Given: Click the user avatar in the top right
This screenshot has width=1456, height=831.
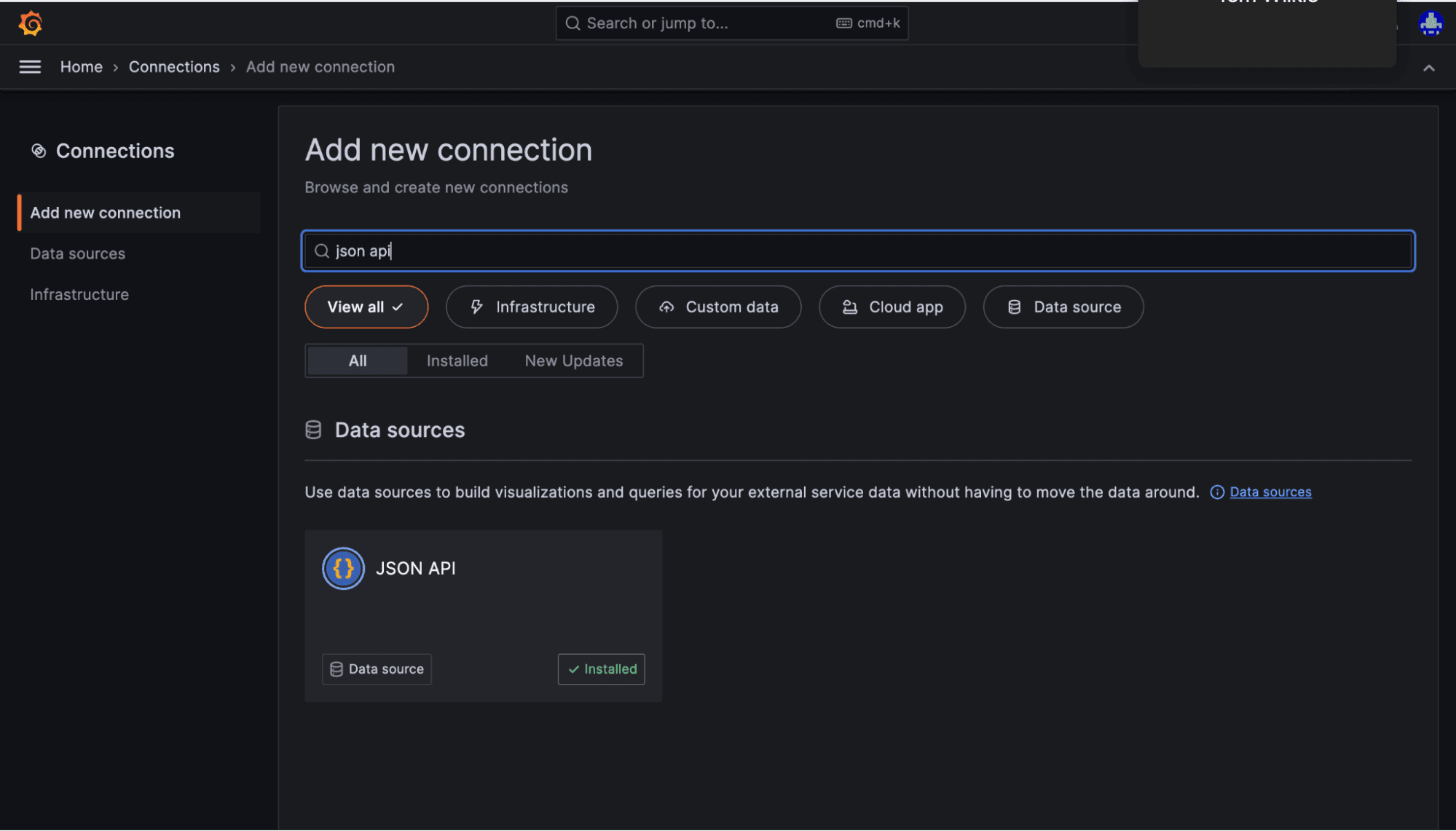Looking at the screenshot, I should [1431, 23].
